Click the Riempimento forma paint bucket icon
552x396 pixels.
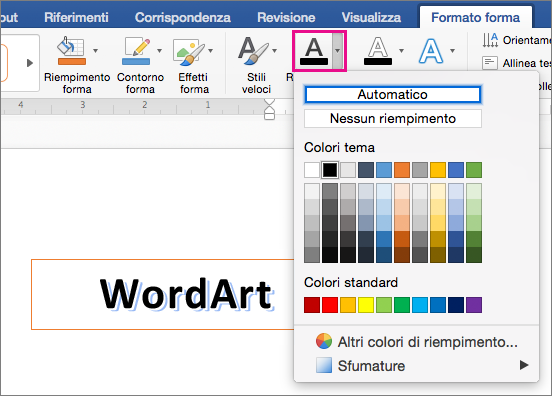coord(72,51)
